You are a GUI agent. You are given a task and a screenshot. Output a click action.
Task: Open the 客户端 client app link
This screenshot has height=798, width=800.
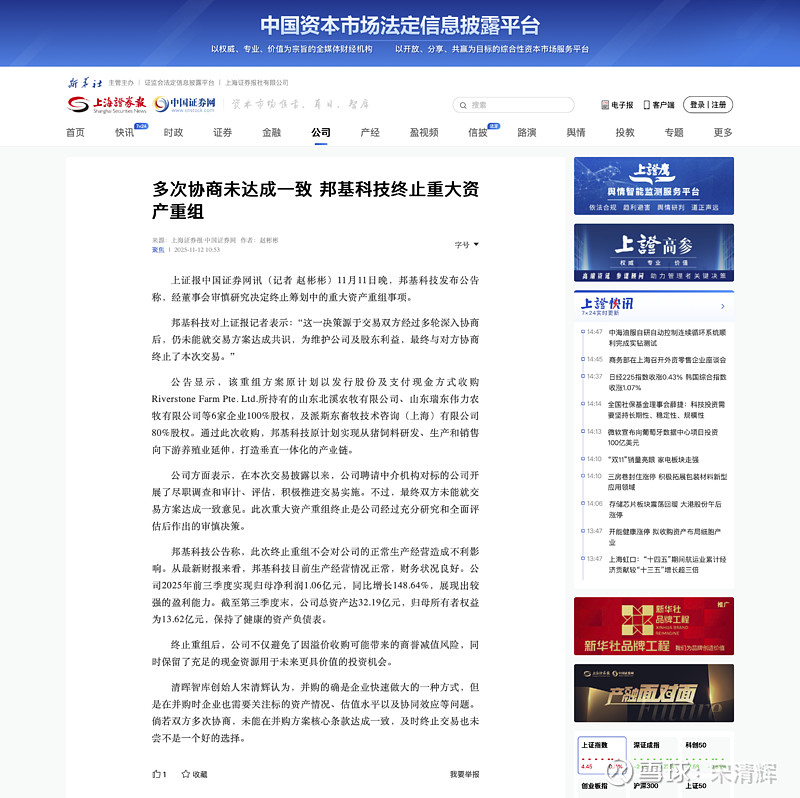[x=659, y=105]
